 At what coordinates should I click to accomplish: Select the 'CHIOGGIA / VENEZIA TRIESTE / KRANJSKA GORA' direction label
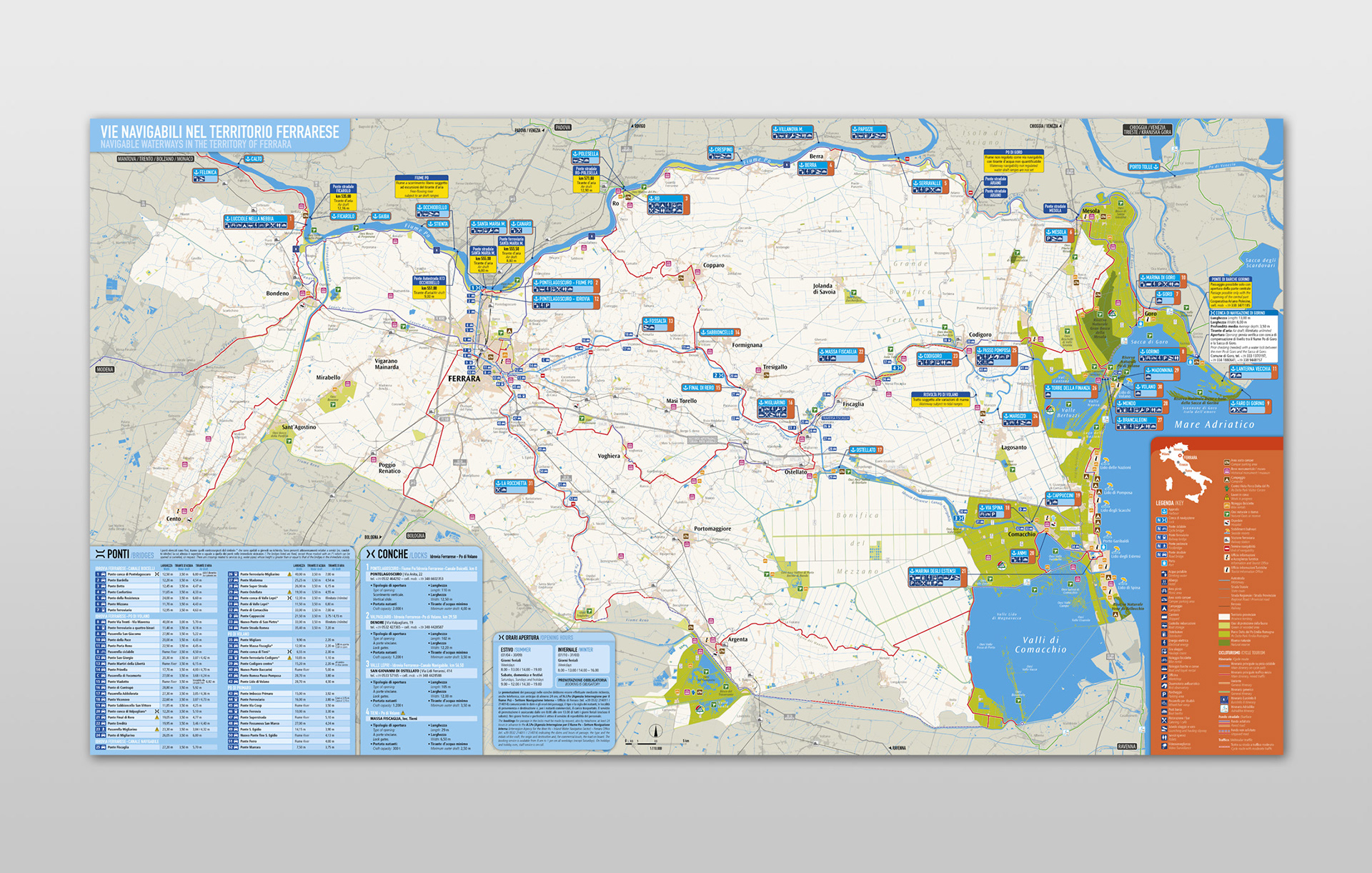[1147, 130]
